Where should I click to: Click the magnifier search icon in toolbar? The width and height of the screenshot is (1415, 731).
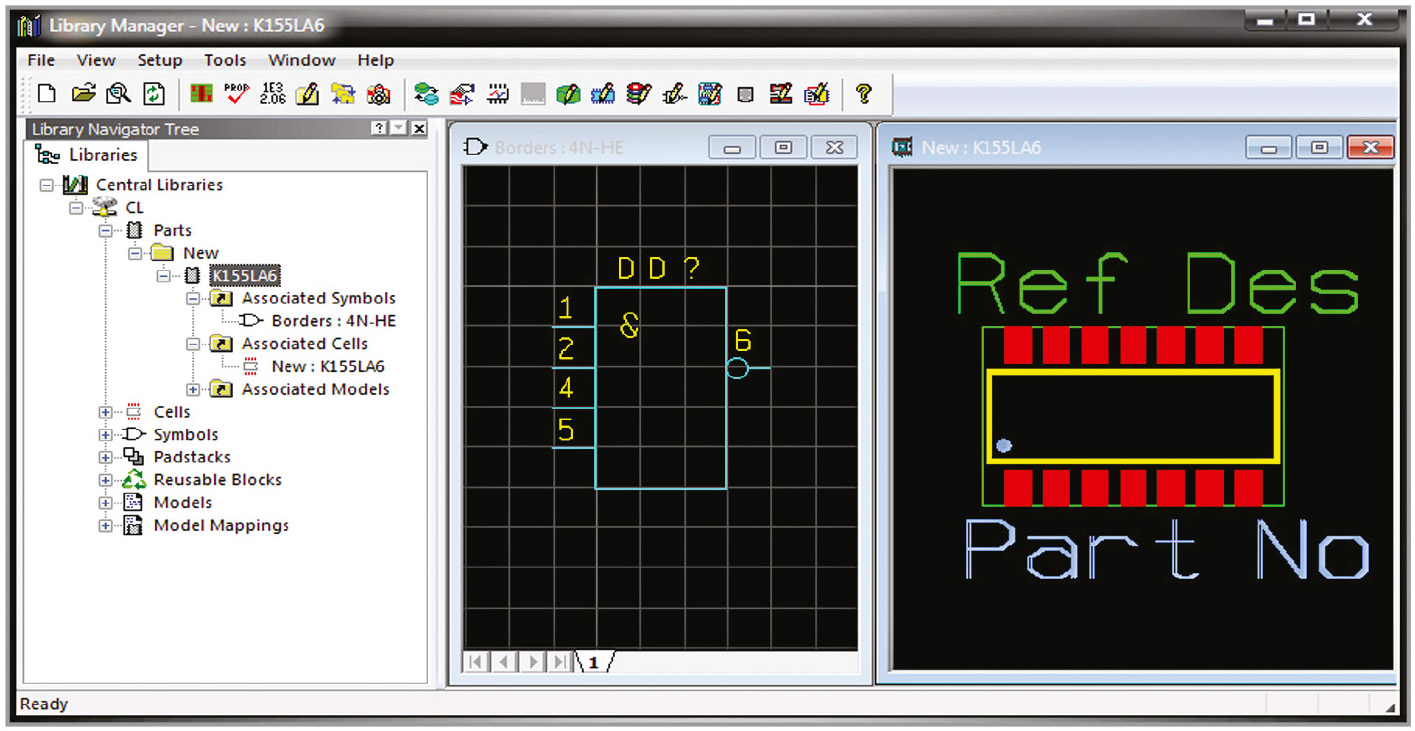118,94
